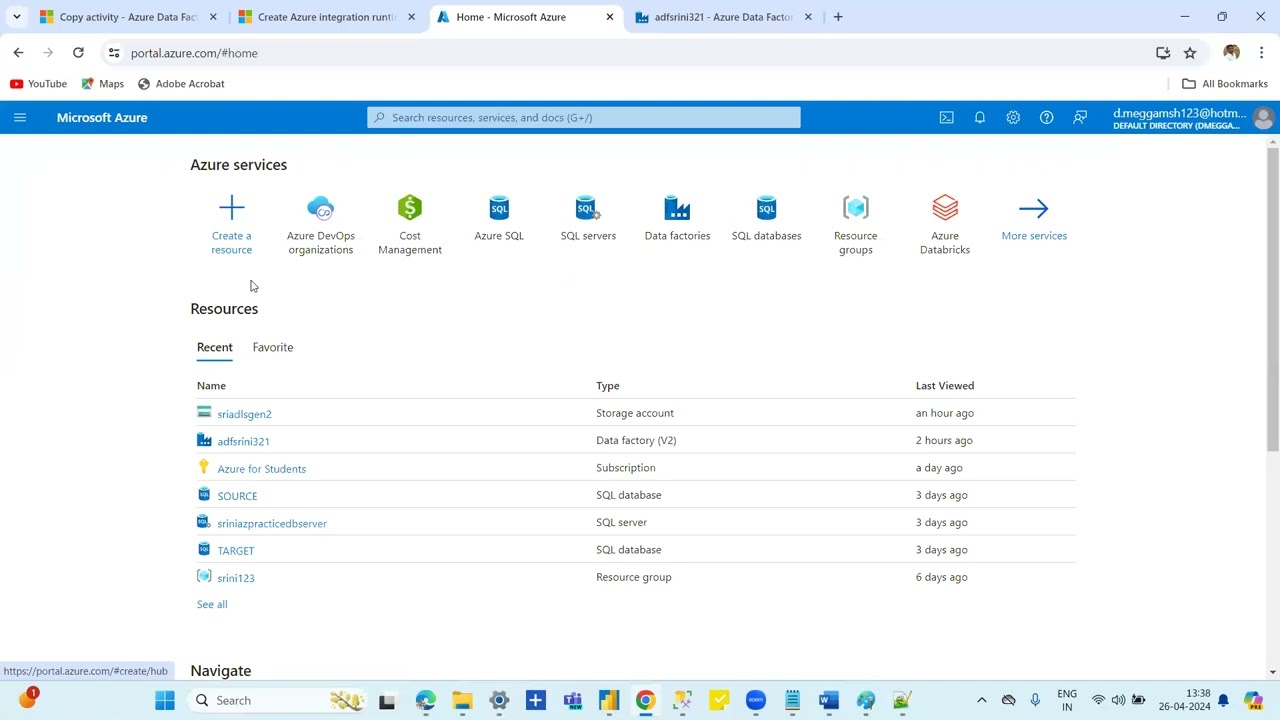This screenshot has height=720, width=1280.
Task: Open the Azure for Students subscription
Action: 261,468
